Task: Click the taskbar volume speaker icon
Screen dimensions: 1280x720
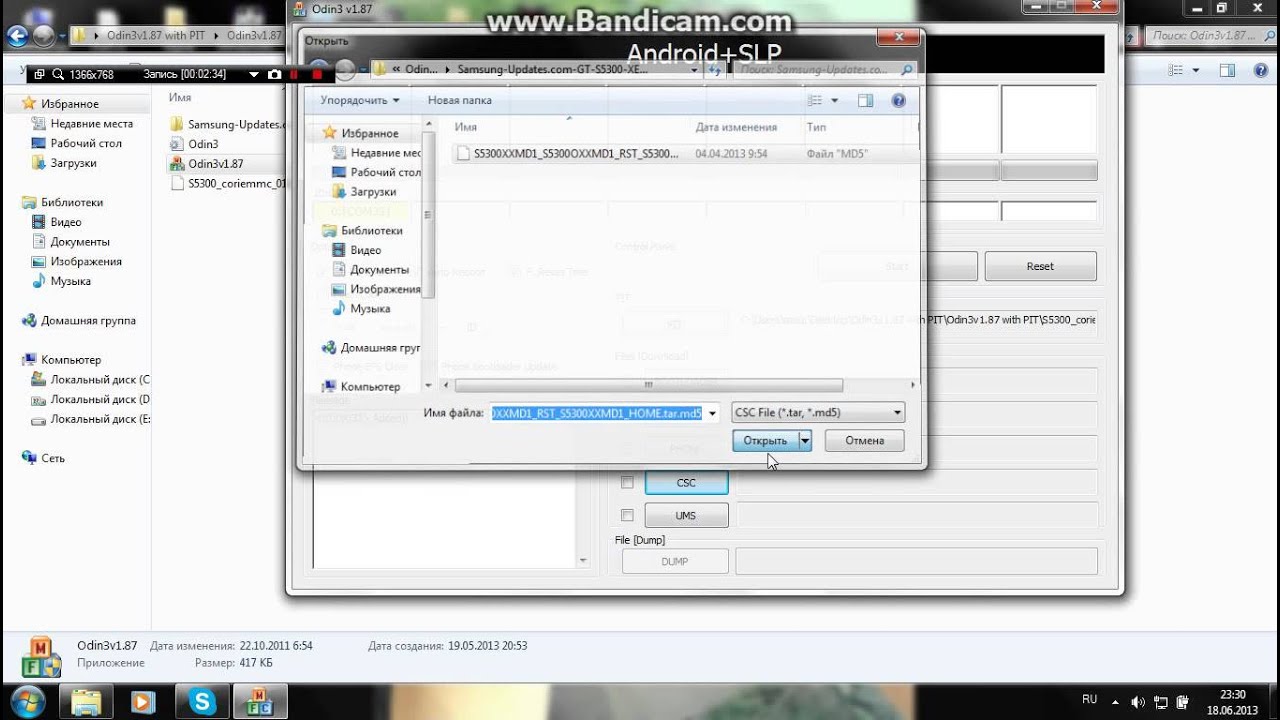Action: tap(1139, 701)
